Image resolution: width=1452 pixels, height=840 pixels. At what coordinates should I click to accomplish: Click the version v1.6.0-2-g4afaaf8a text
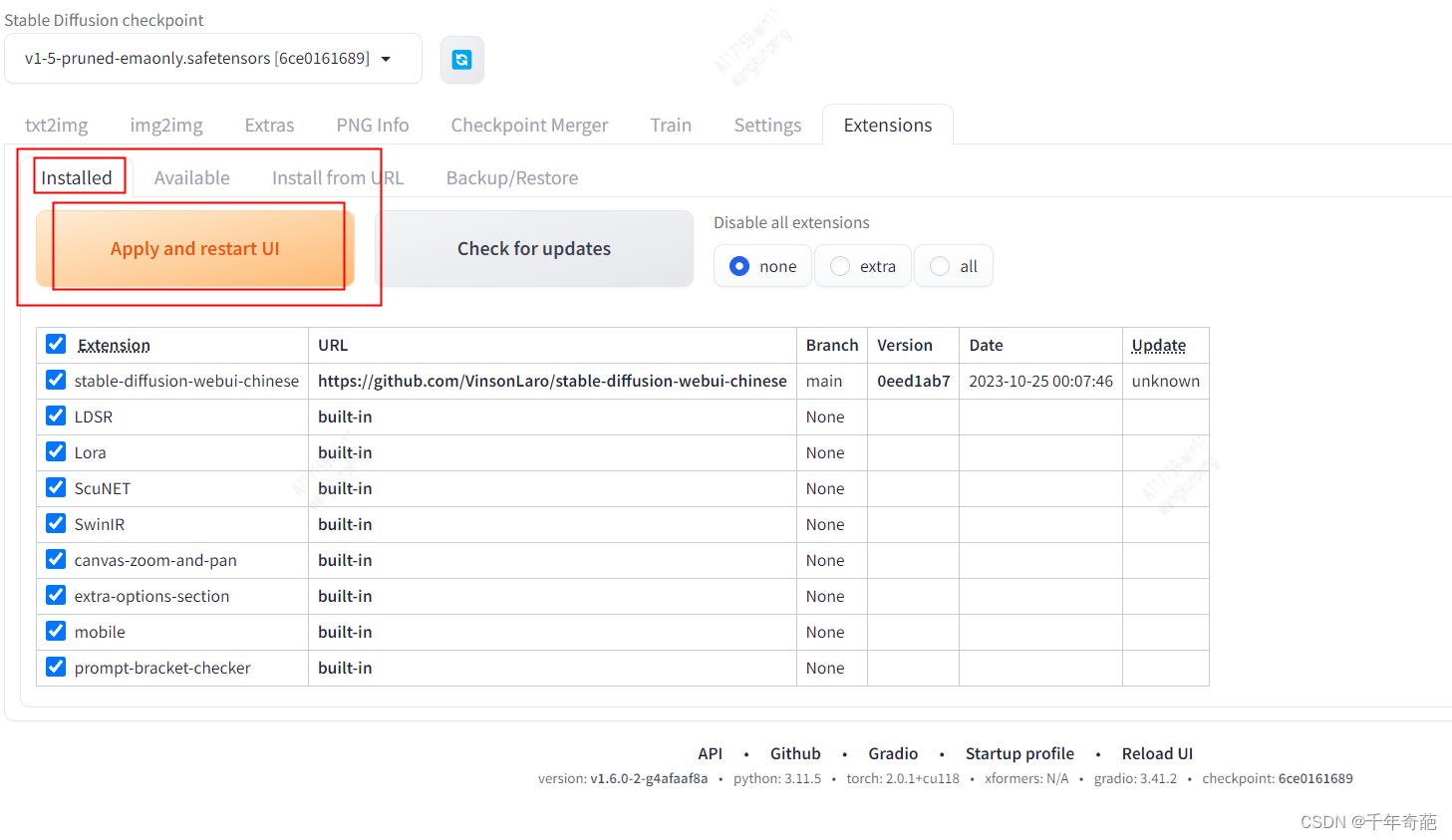[x=623, y=778]
